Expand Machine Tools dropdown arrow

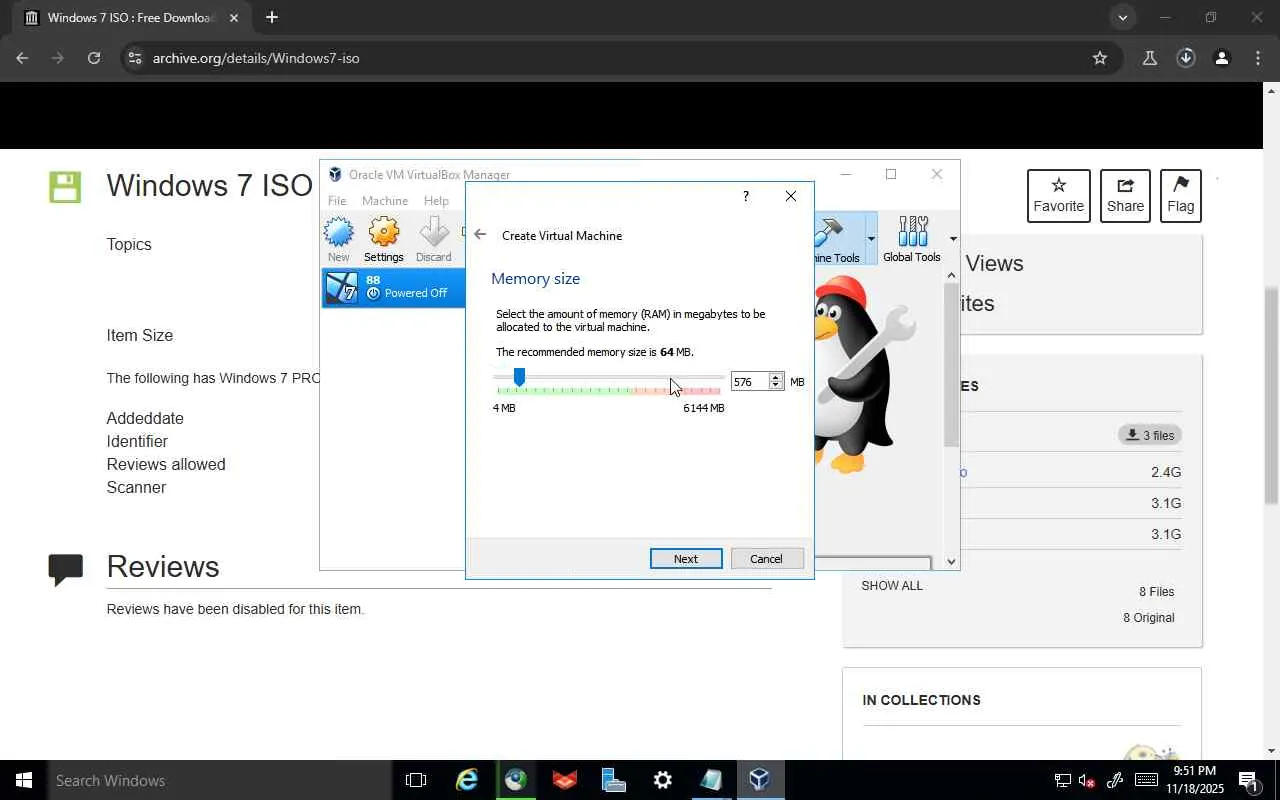871,239
